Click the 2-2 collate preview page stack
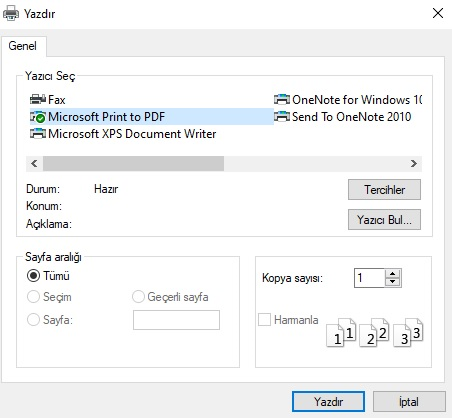 pos(374,333)
